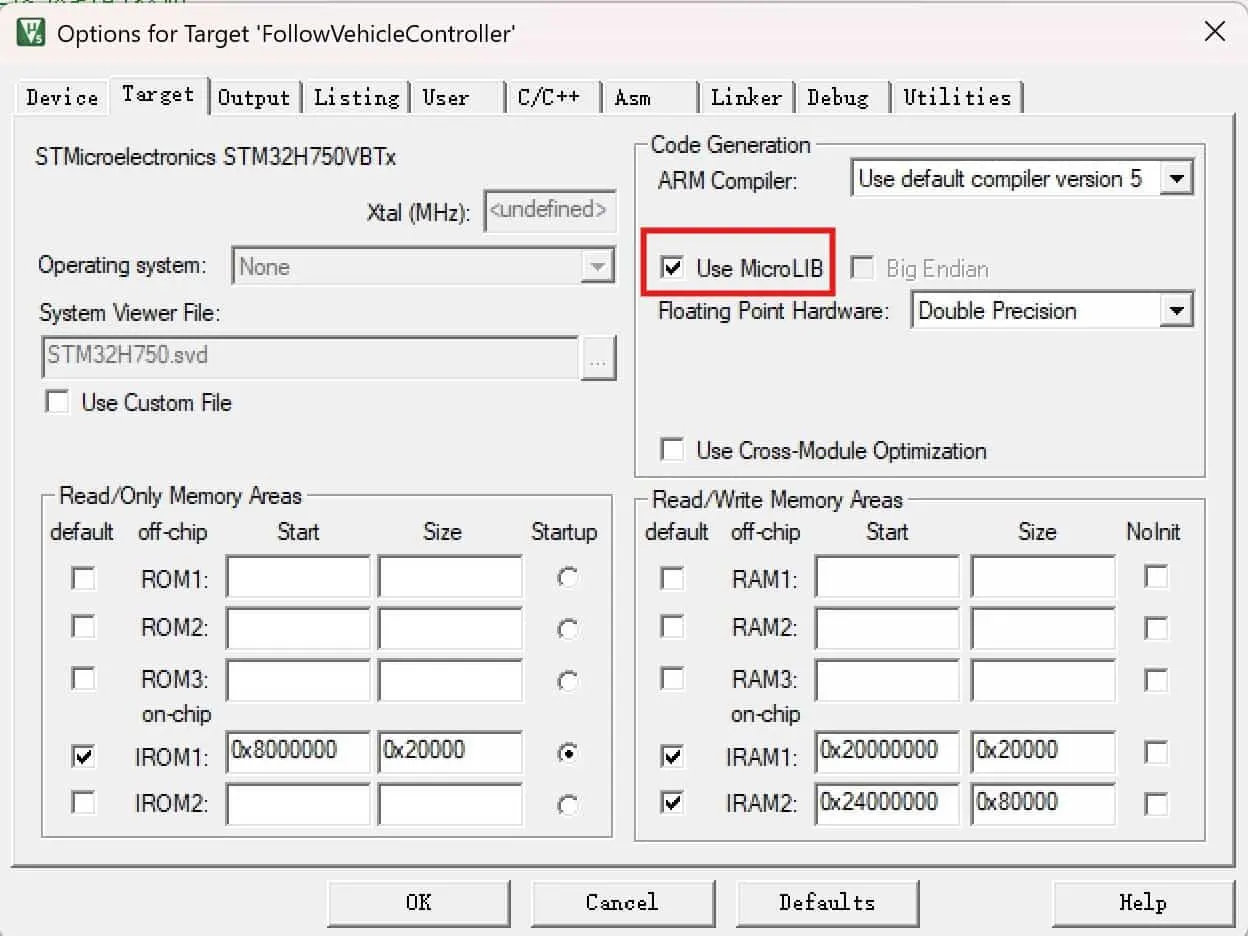
Task: Click the ROM3 Size field
Action: (x=450, y=680)
